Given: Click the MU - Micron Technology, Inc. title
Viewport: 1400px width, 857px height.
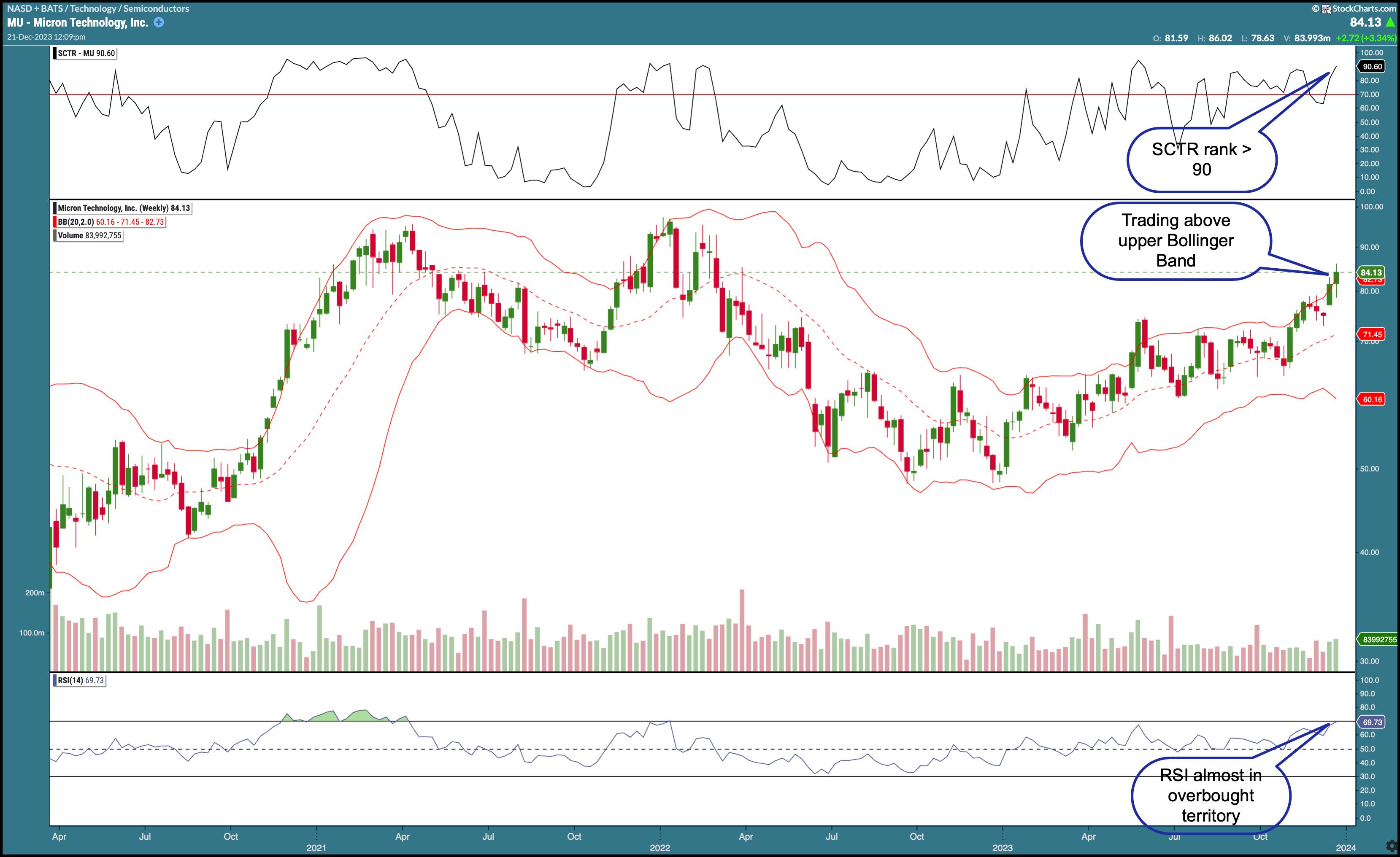Looking at the screenshot, I should point(77,23).
